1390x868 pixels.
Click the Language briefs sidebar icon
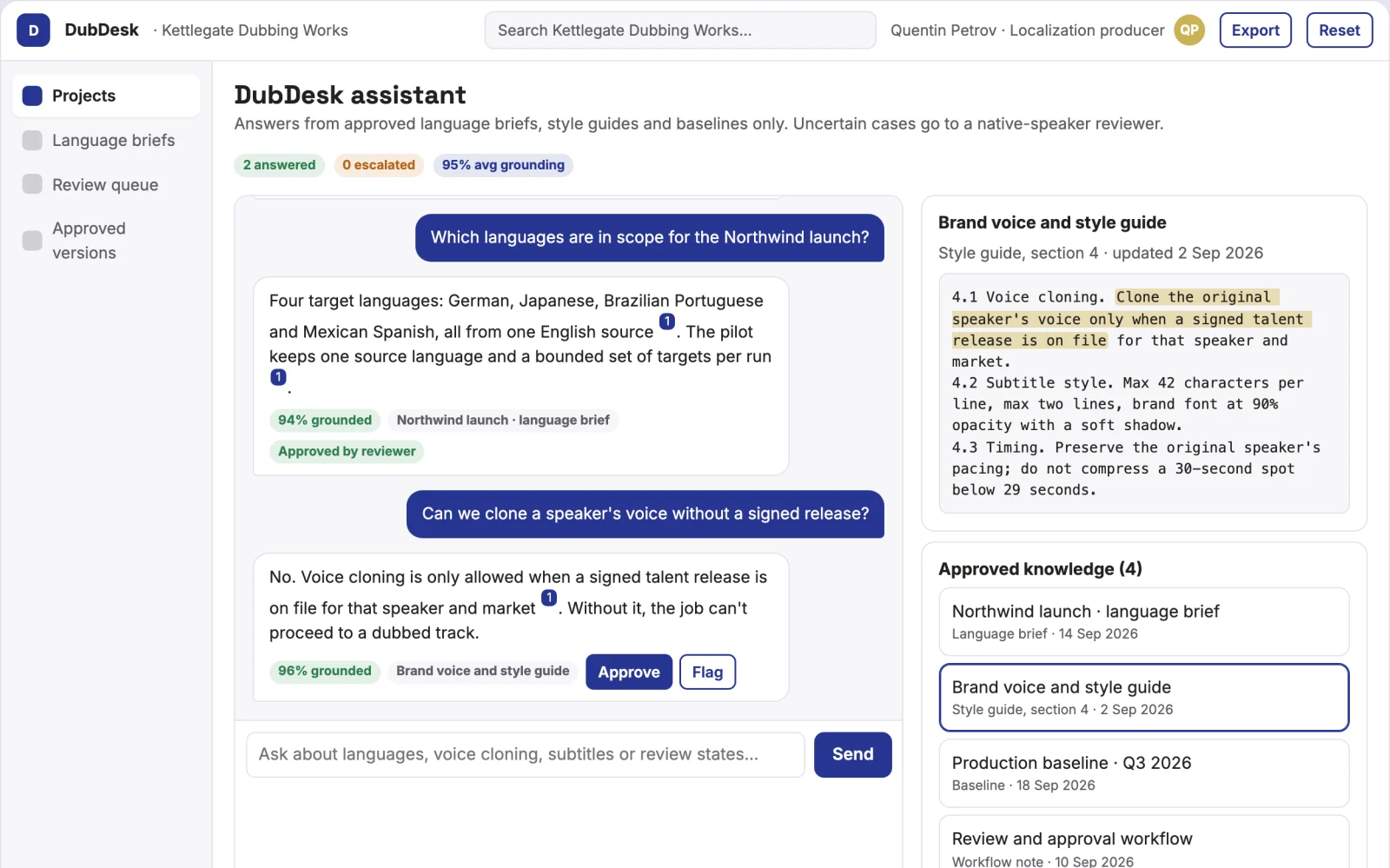[x=32, y=140]
